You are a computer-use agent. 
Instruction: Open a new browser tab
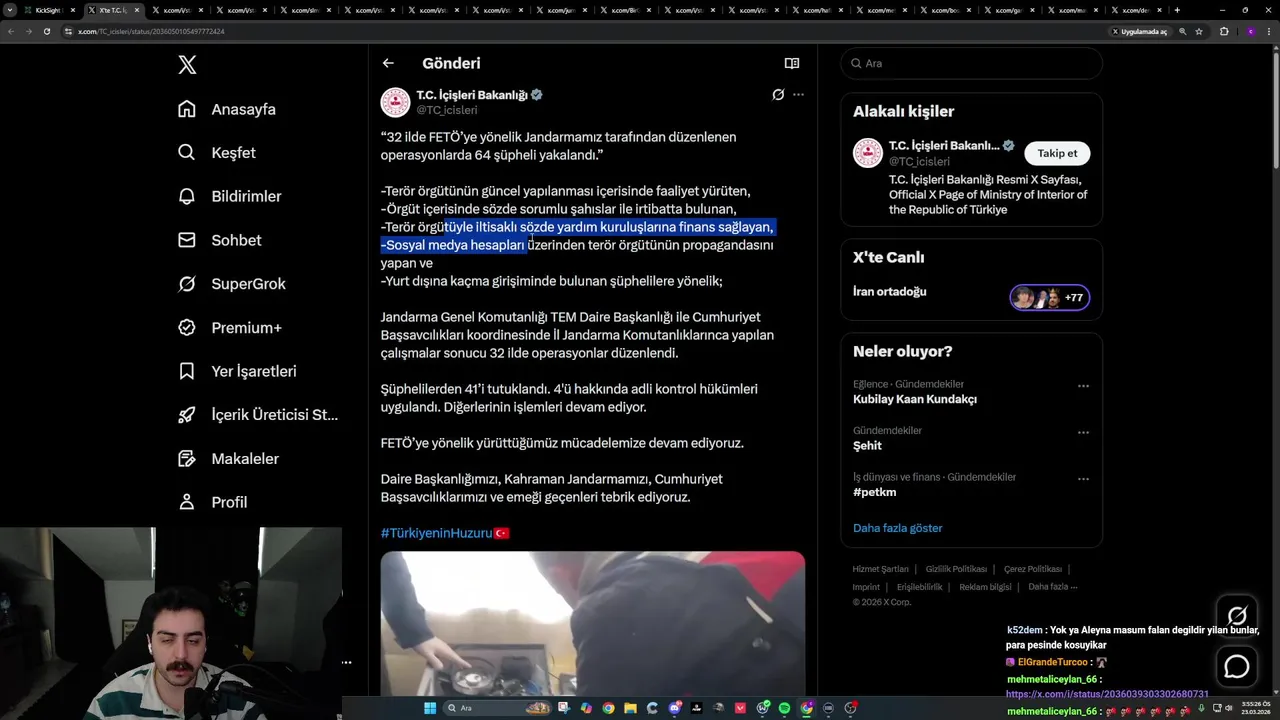1177,10
